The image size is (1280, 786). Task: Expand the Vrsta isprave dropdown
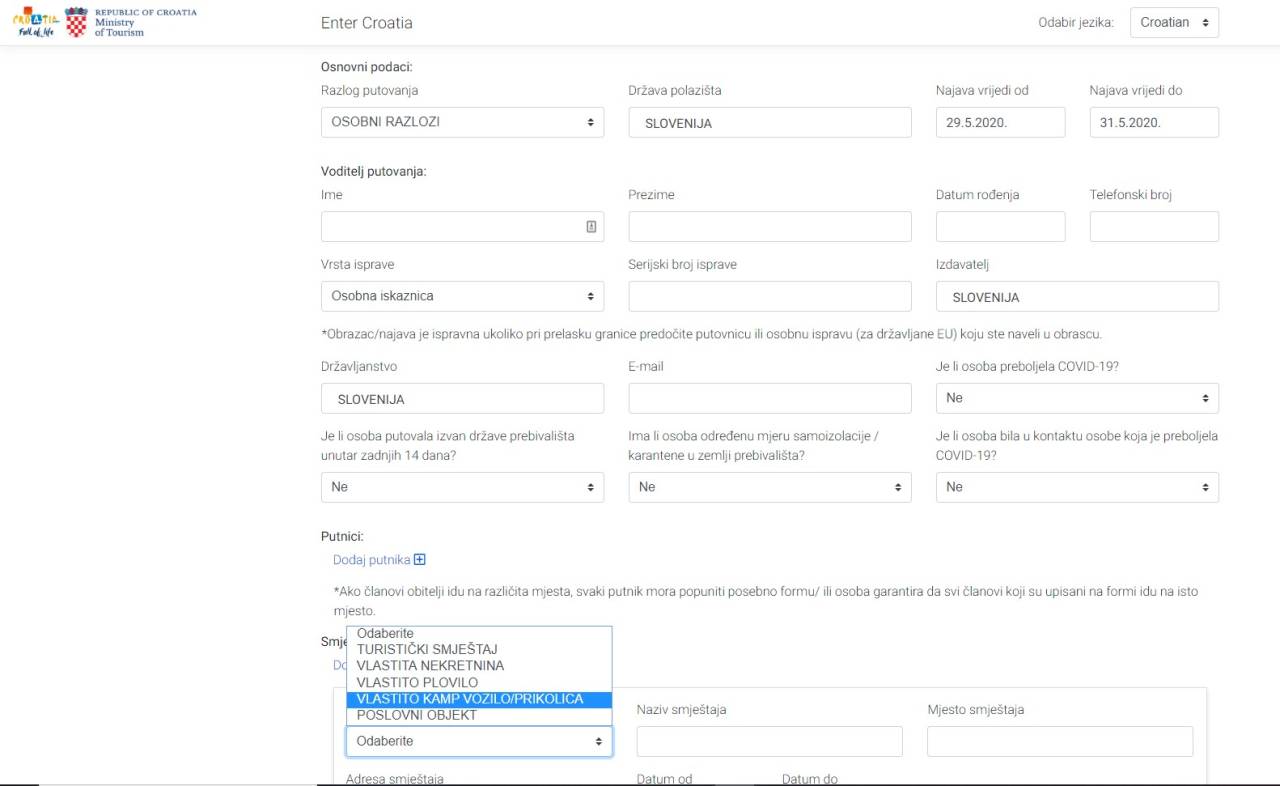462,296
